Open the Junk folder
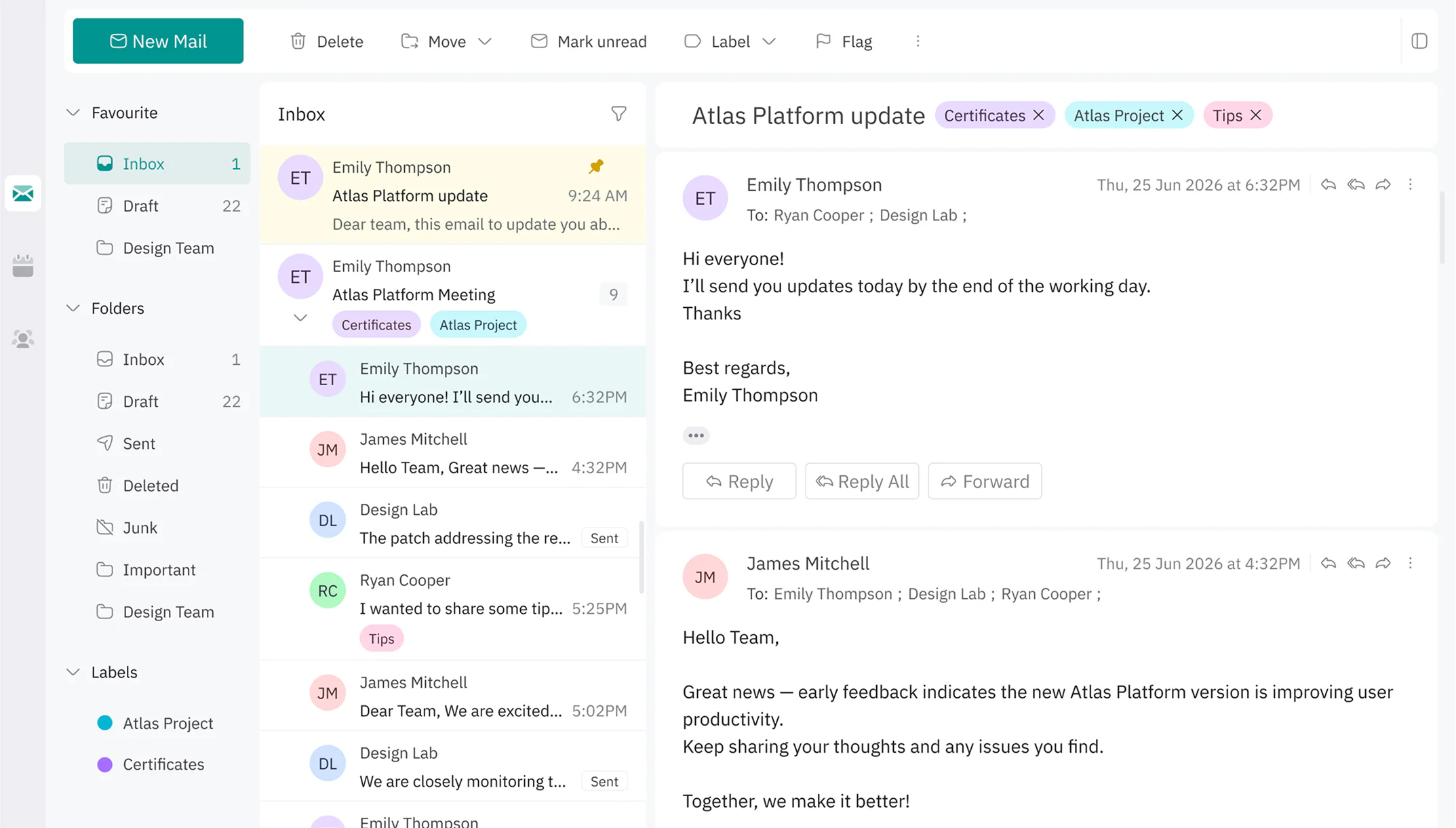 tap(157, 528)
